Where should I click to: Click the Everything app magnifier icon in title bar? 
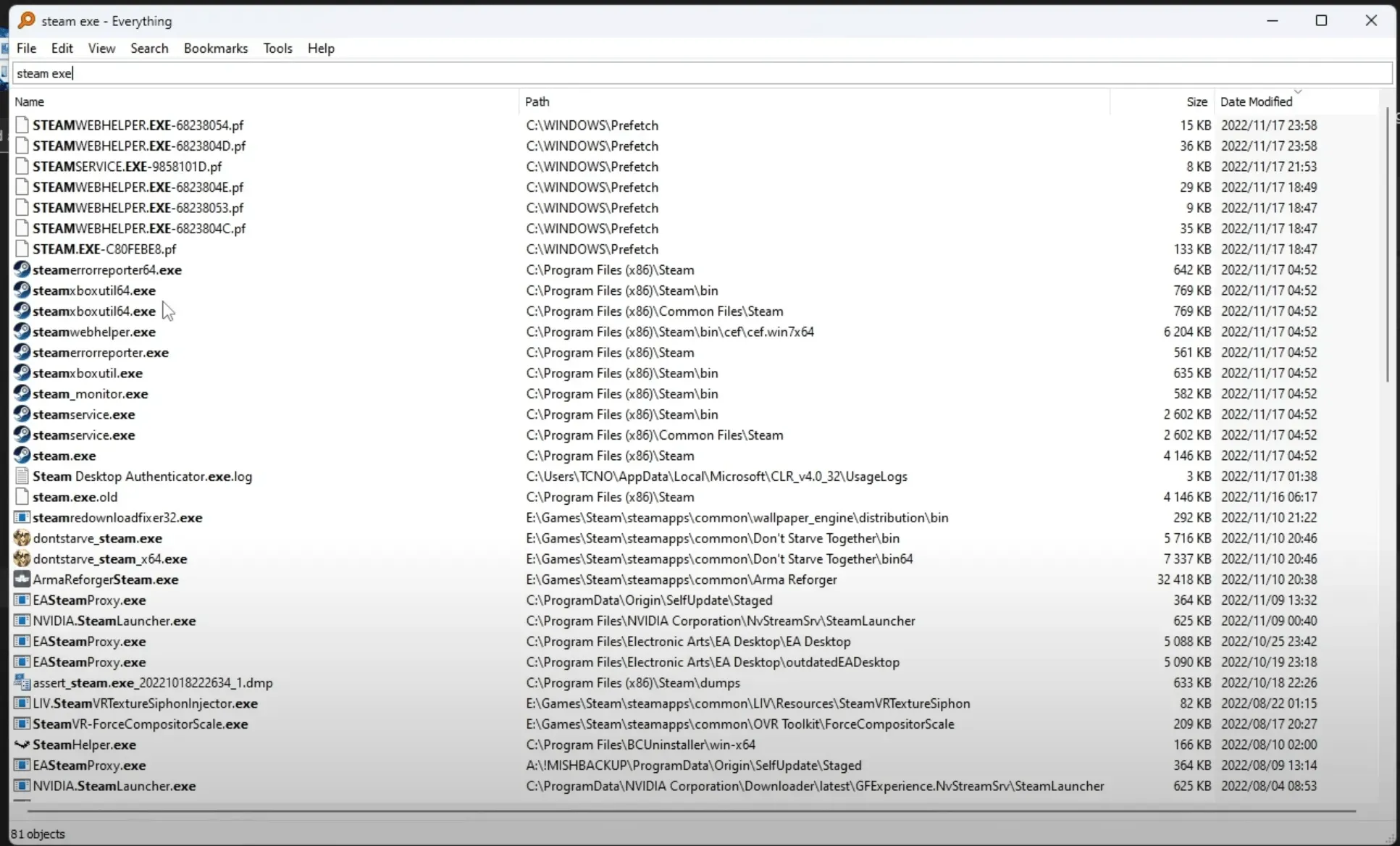pos(26,20)
